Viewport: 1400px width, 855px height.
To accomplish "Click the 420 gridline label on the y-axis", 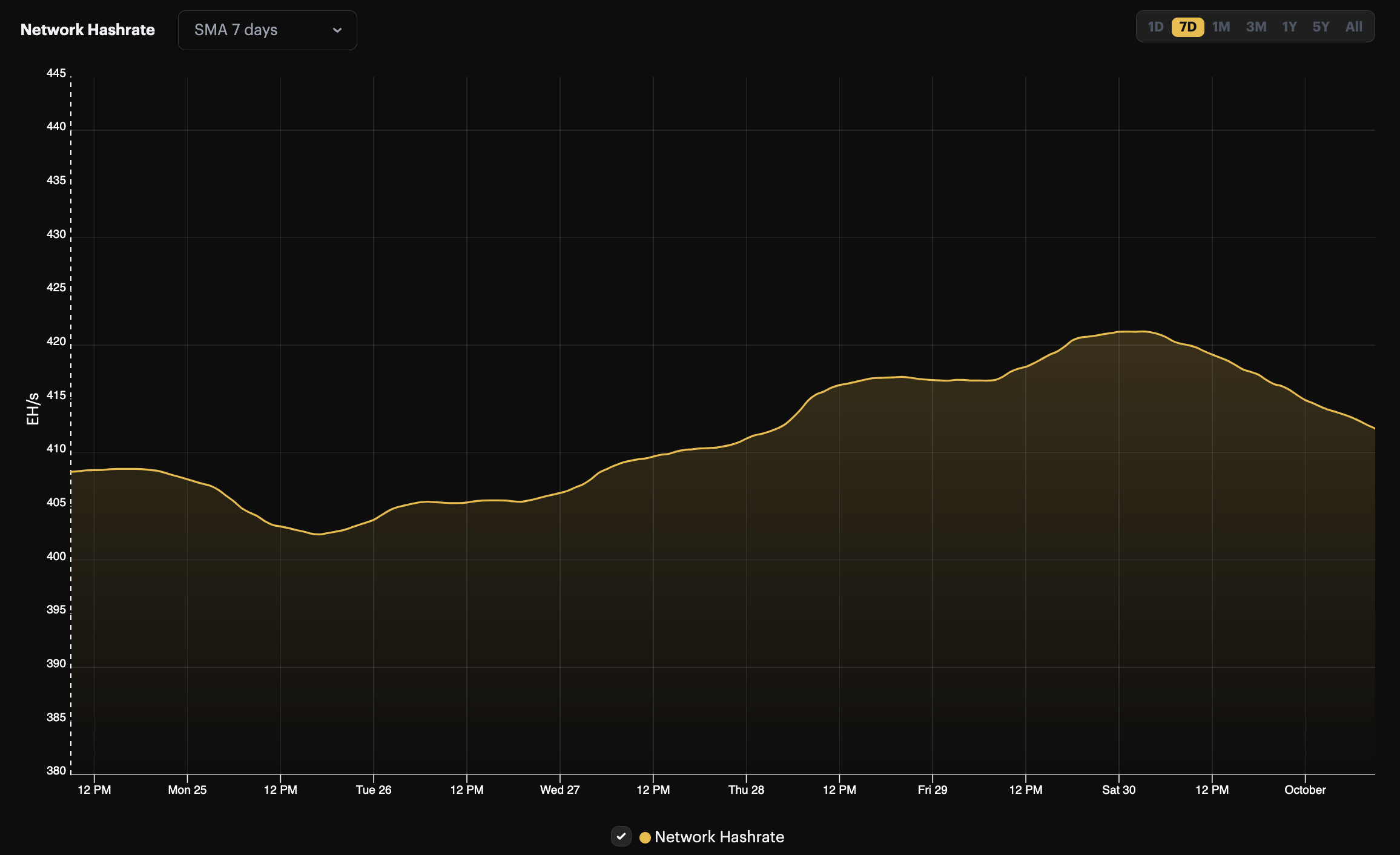I will [x=55, y=342].
